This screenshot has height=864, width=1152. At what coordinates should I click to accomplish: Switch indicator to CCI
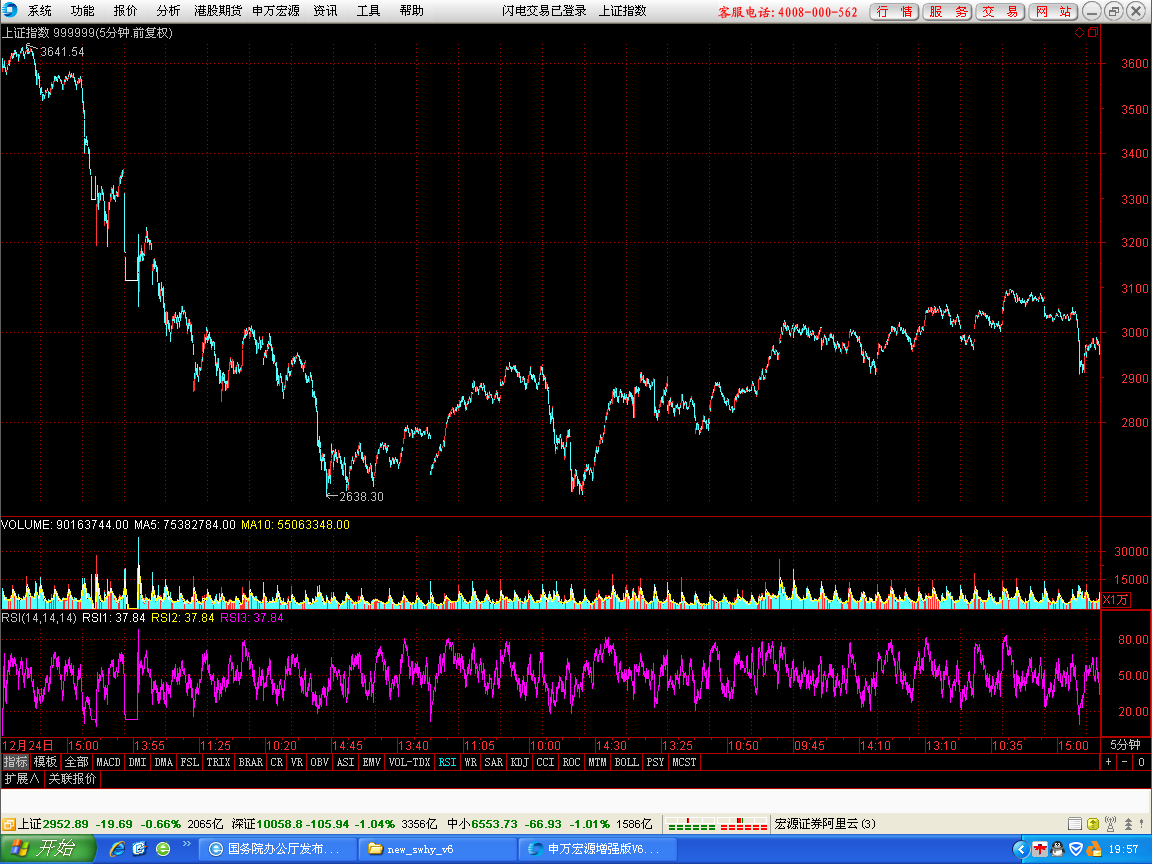(x=545, y=762)
